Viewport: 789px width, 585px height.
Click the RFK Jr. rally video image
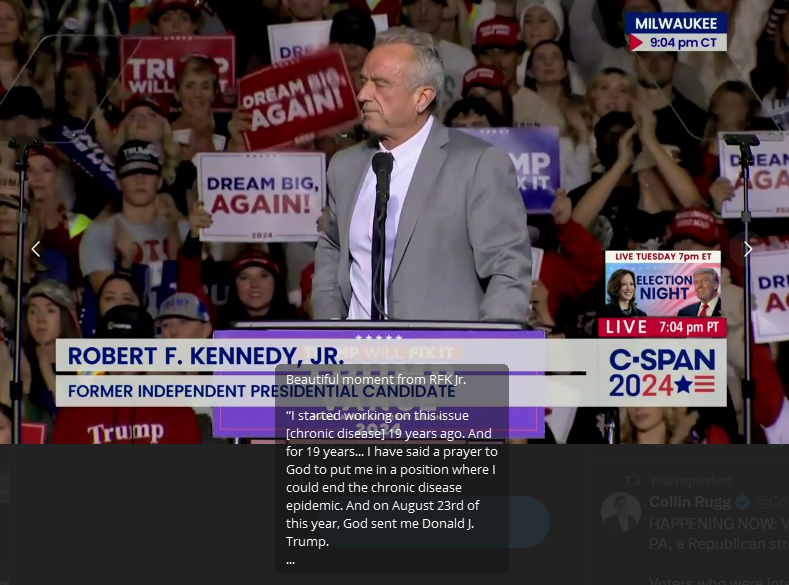pos(394,222)
